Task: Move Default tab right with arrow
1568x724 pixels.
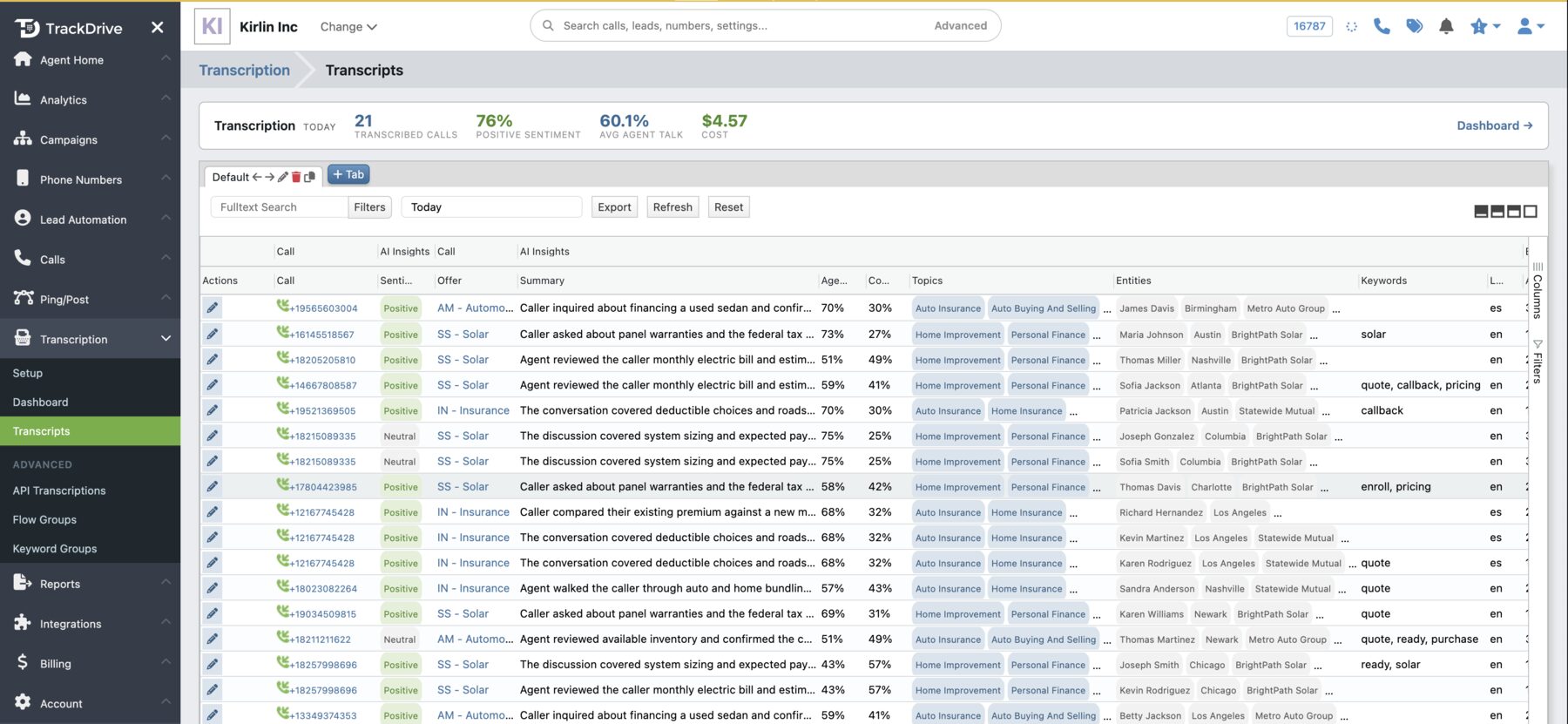Action: tap(270, 177)
